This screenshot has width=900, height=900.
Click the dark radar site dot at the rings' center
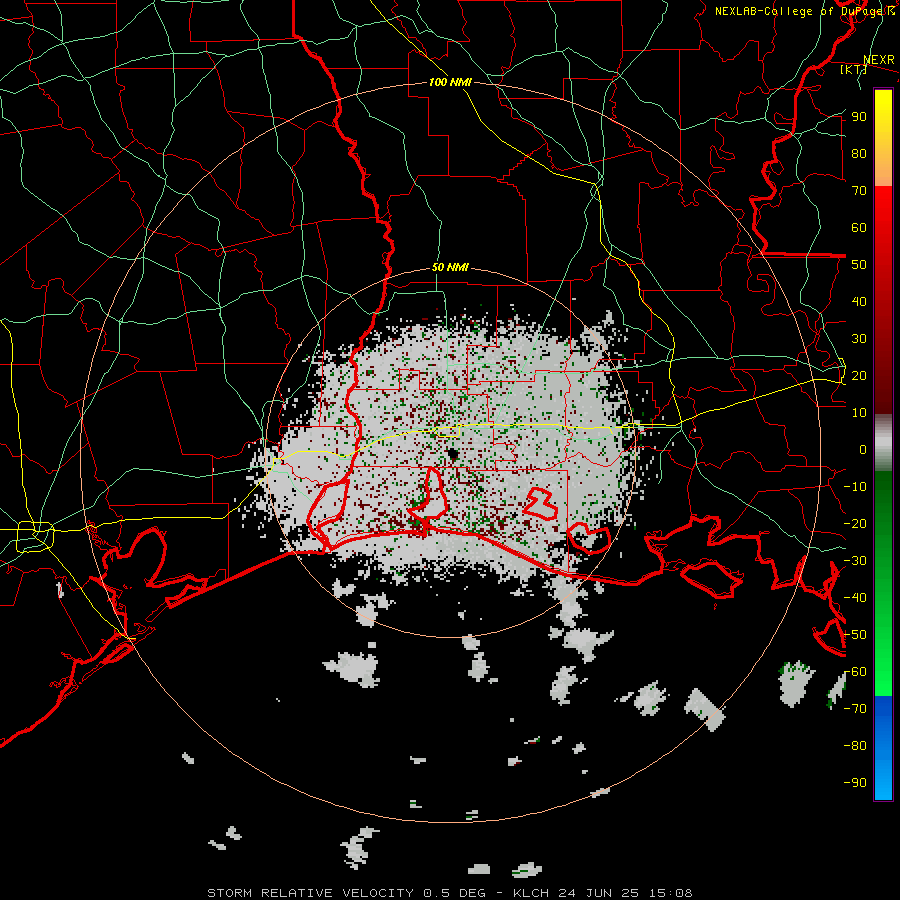point(453,455)
